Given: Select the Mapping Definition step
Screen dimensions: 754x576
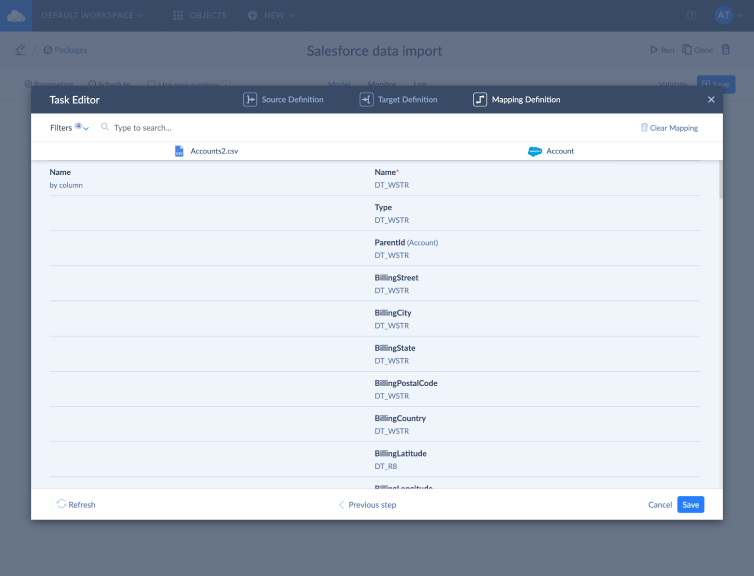Looking at the screenshot, I should [x=516, y=100].
